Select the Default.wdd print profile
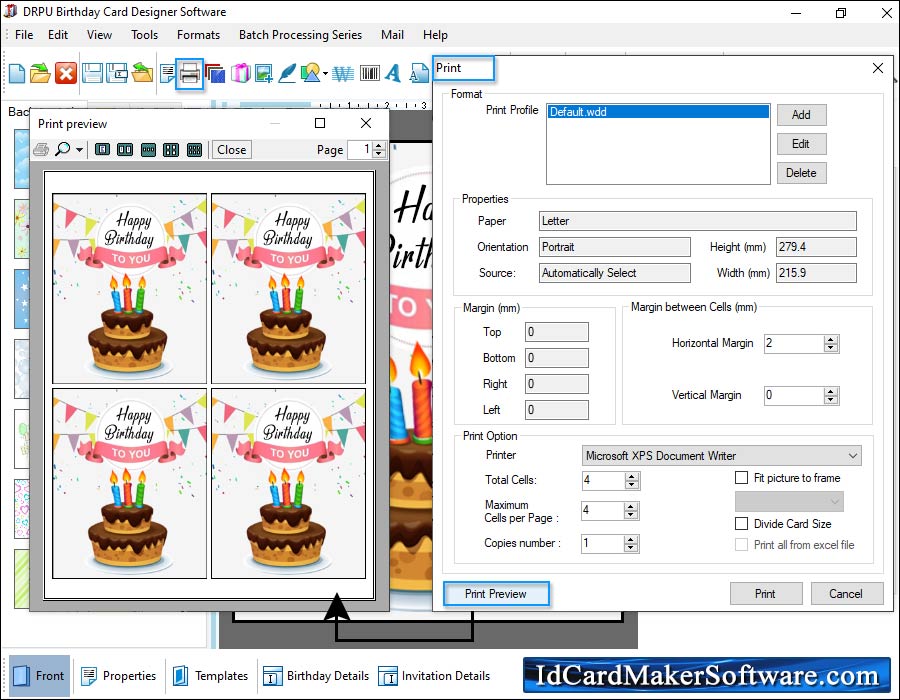The image size is (900, 700). [x=658, y=112]
